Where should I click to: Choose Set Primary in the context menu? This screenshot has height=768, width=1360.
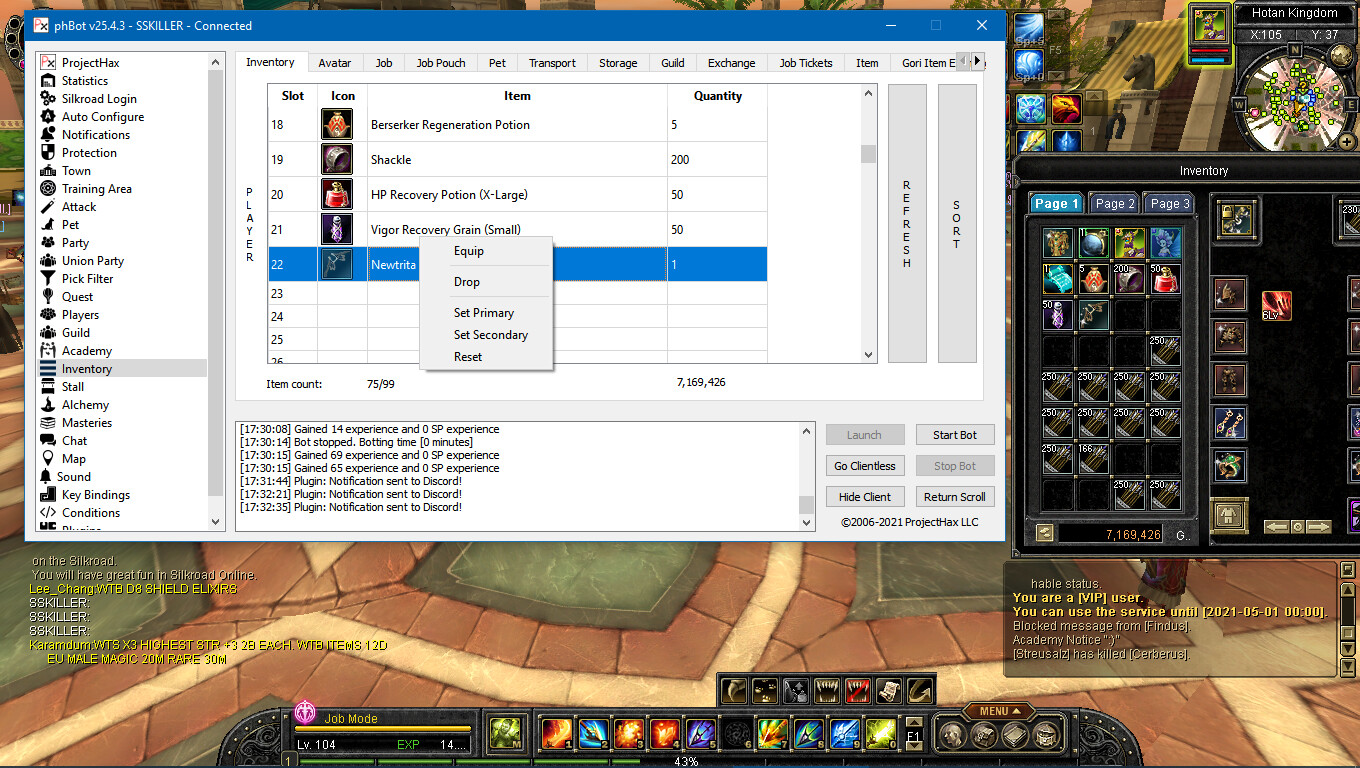483,313
